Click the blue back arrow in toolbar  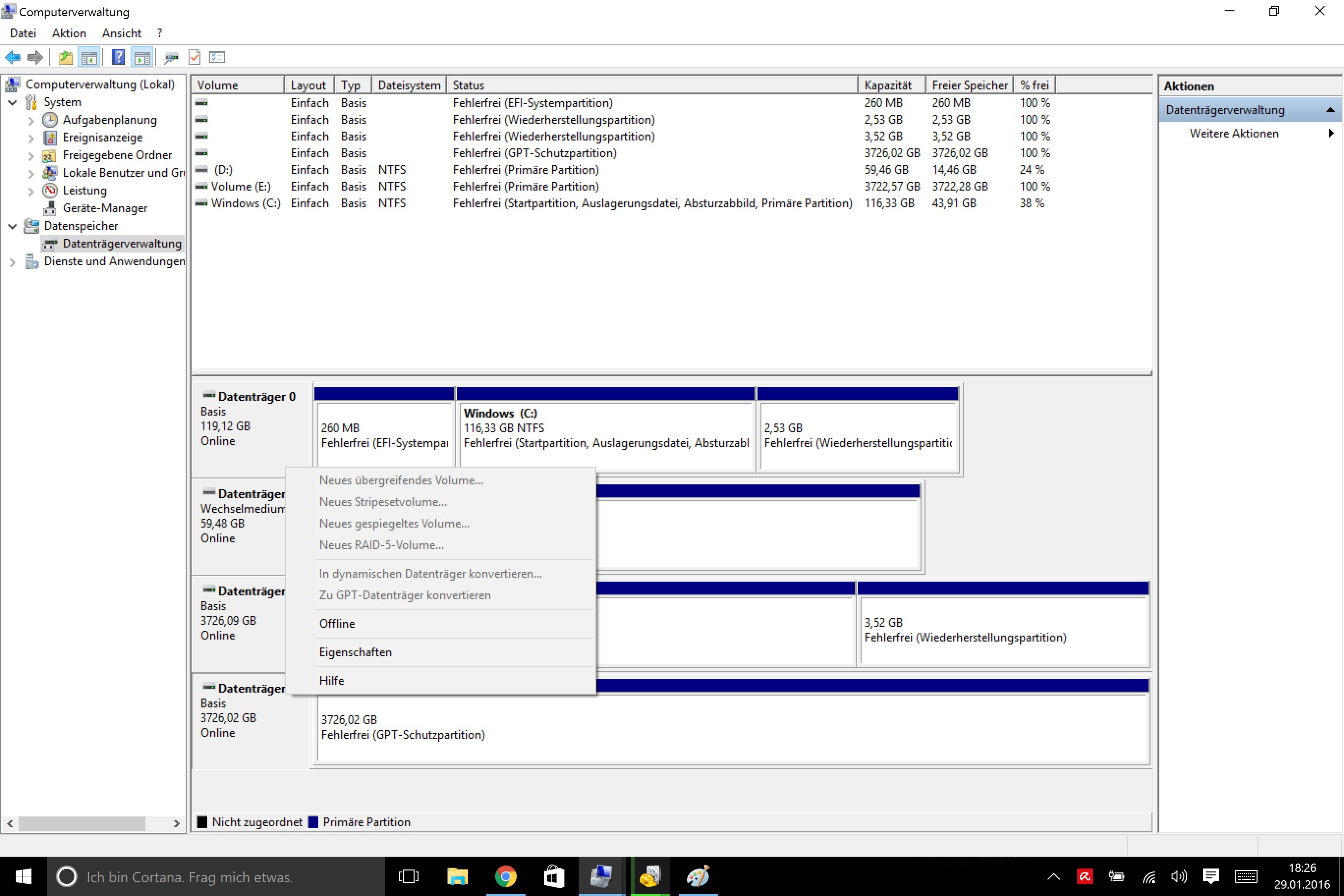12,57
